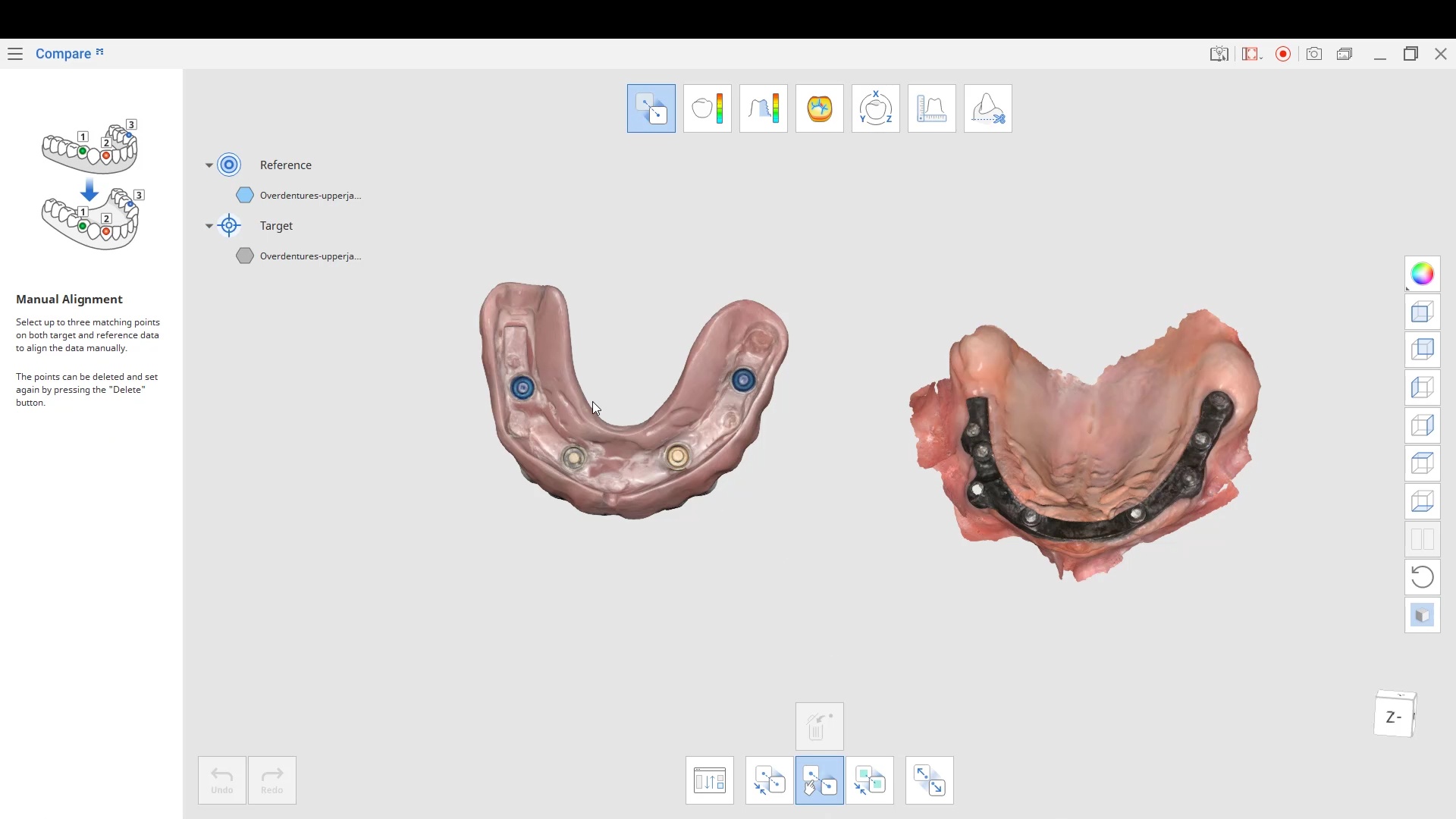Open the red-marked video settings icon

point(1250,54)
